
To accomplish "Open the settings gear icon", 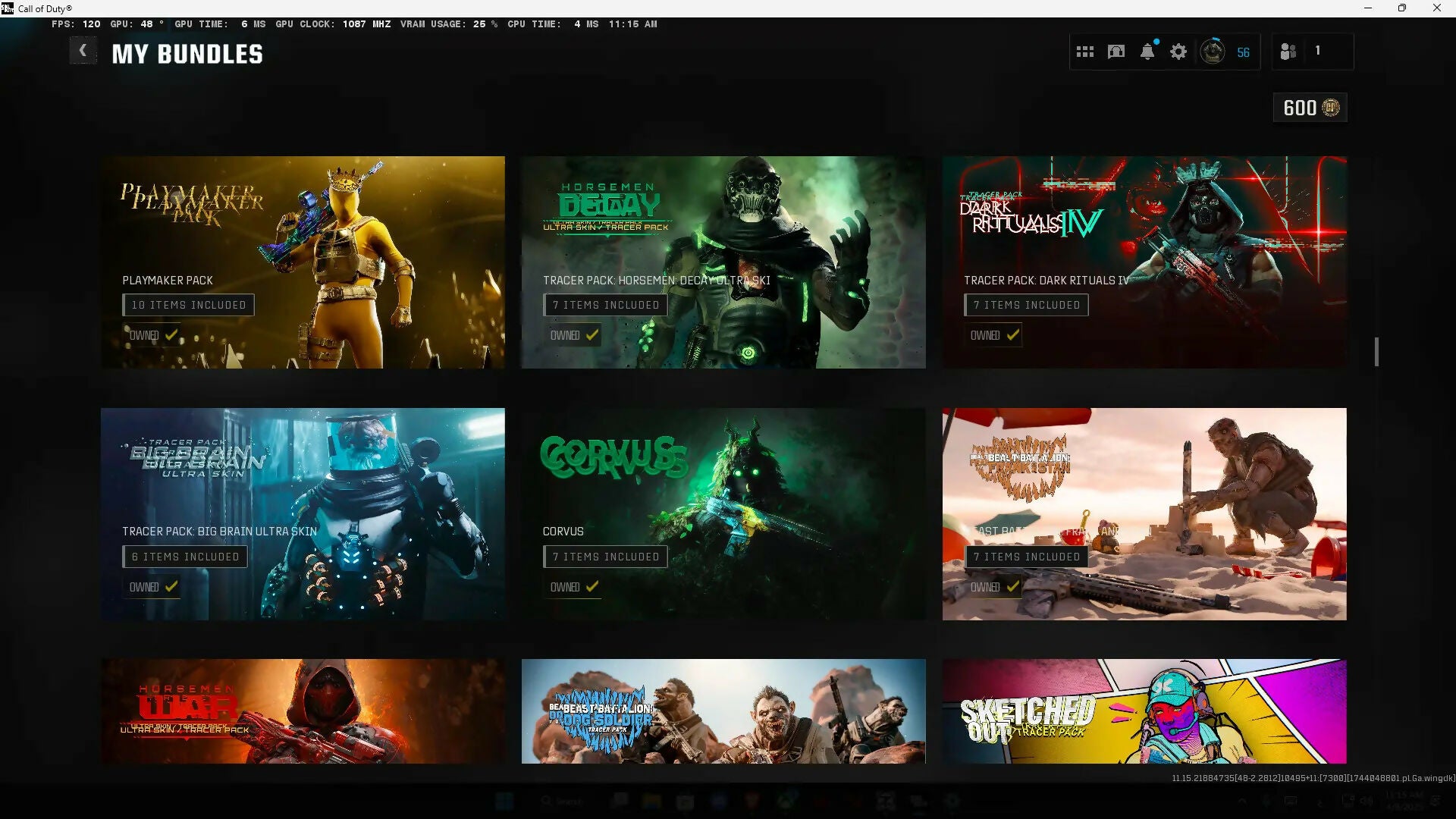I will [1178, 52].
